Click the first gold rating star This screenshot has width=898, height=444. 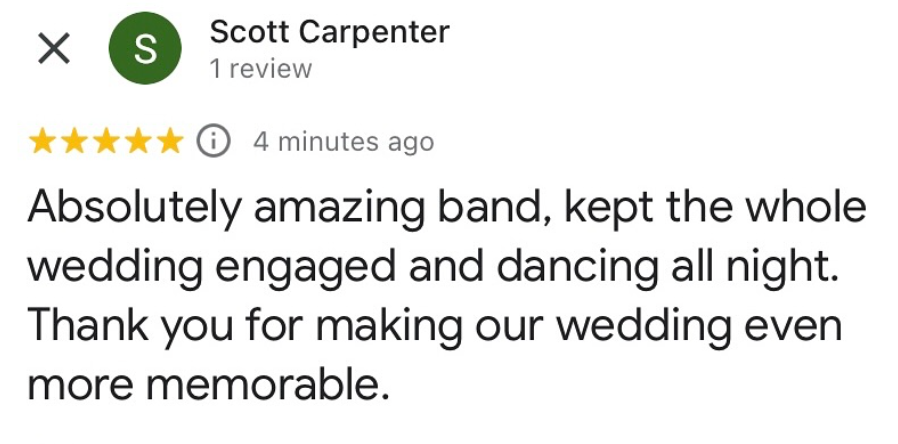click(x=43, y=141)
